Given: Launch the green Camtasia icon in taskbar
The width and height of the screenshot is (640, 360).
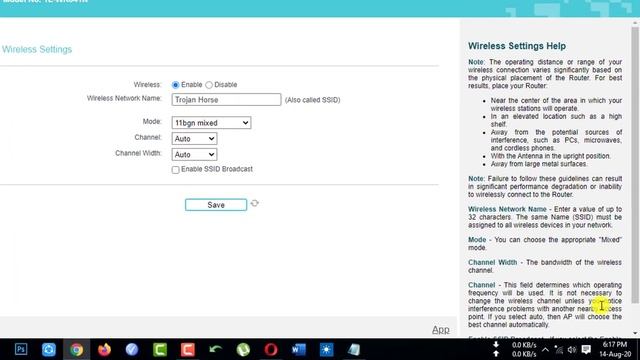Looking at the screenshot, I should pos(160,349).
